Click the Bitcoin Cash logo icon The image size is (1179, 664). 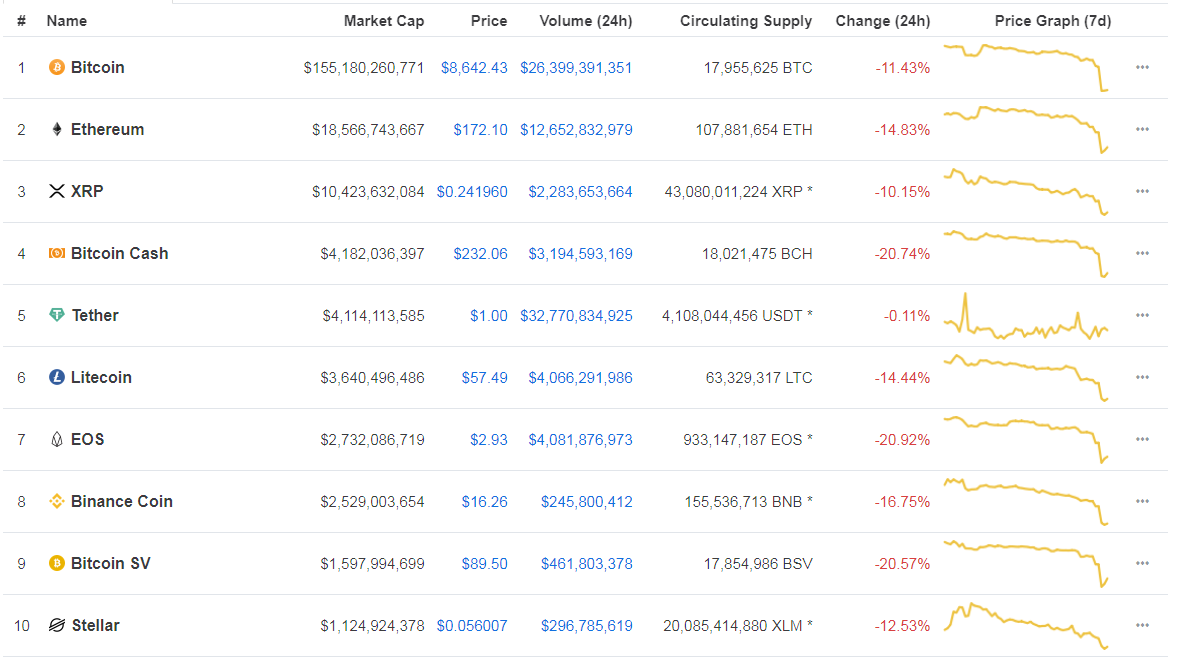coord(56,253)
